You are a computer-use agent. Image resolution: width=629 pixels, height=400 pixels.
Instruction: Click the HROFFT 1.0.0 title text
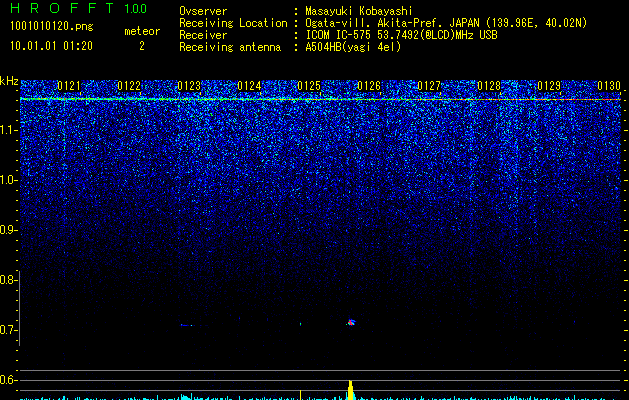click(79, 8)
